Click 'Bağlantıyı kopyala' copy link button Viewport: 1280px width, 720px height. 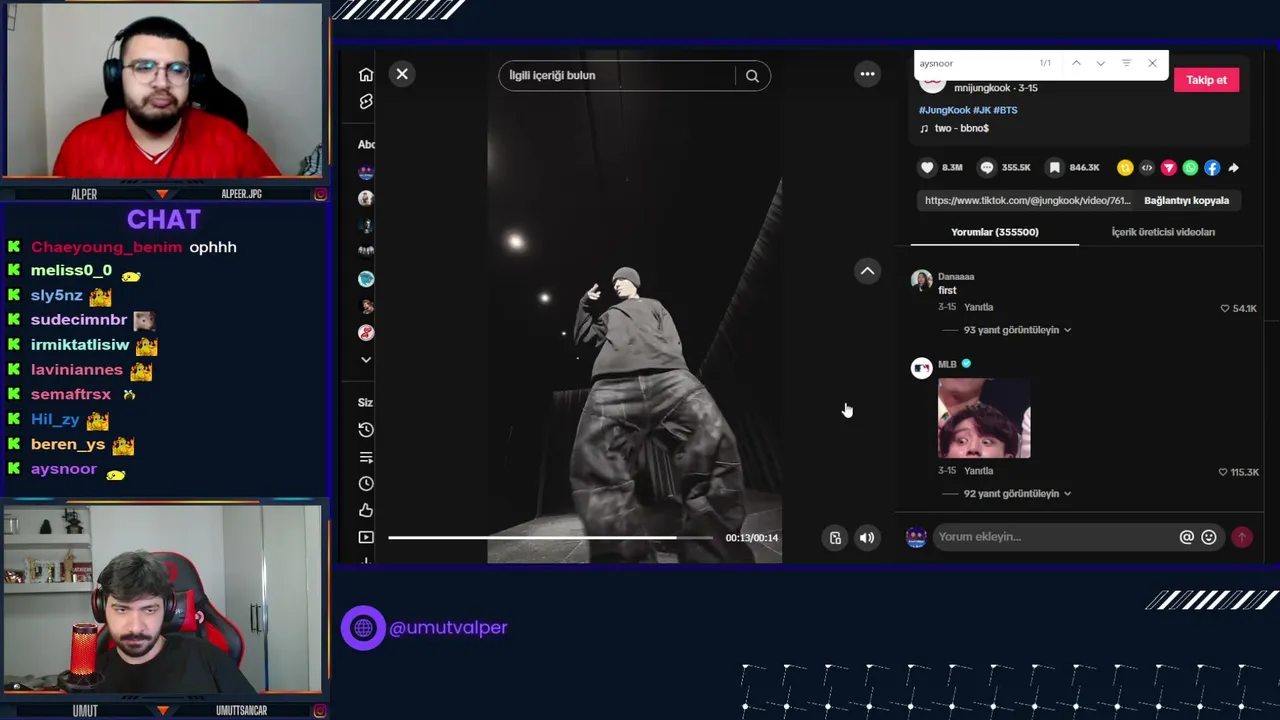1186,200
